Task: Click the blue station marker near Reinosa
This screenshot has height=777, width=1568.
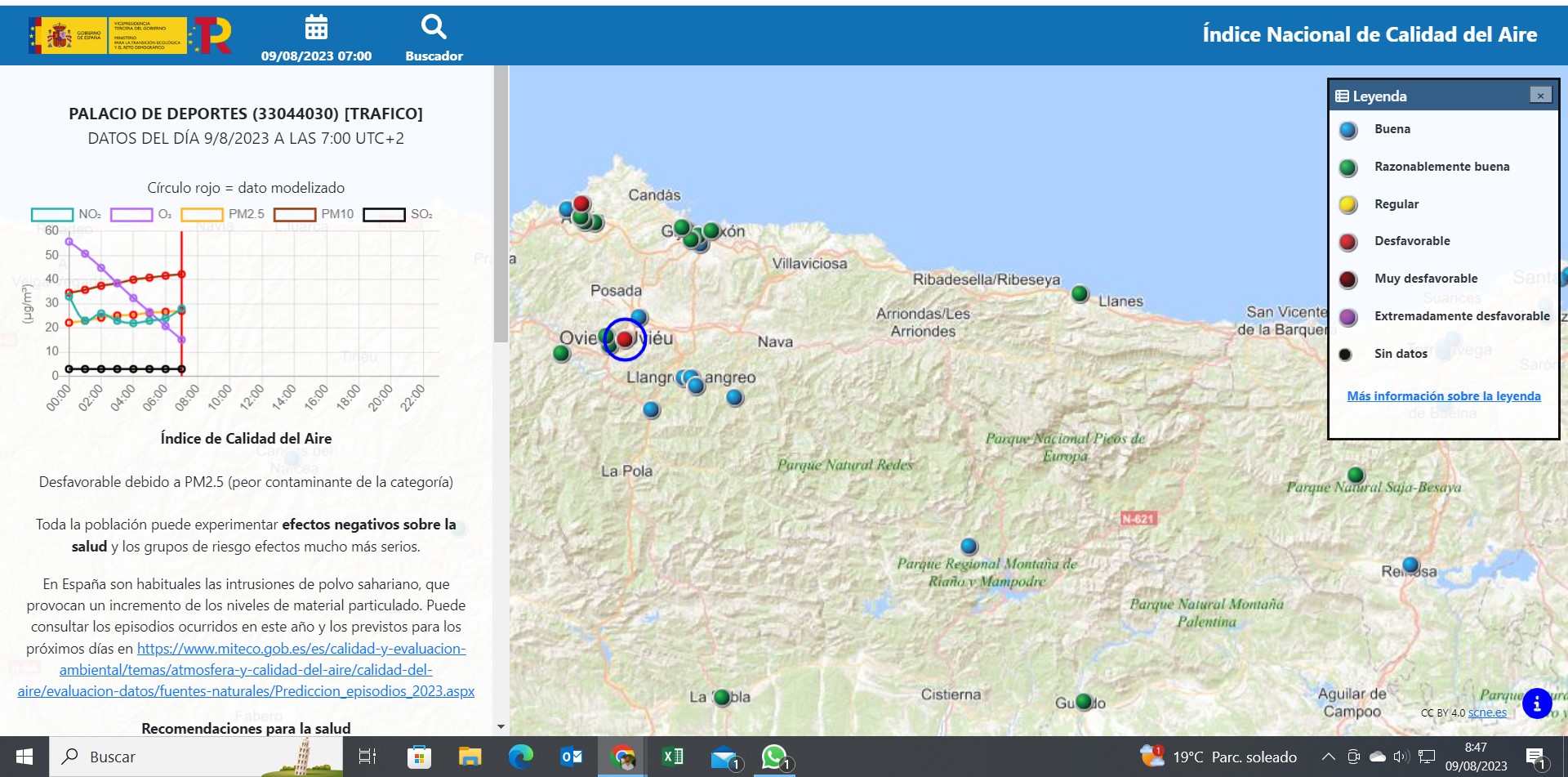Action: tap(1410, 565)
